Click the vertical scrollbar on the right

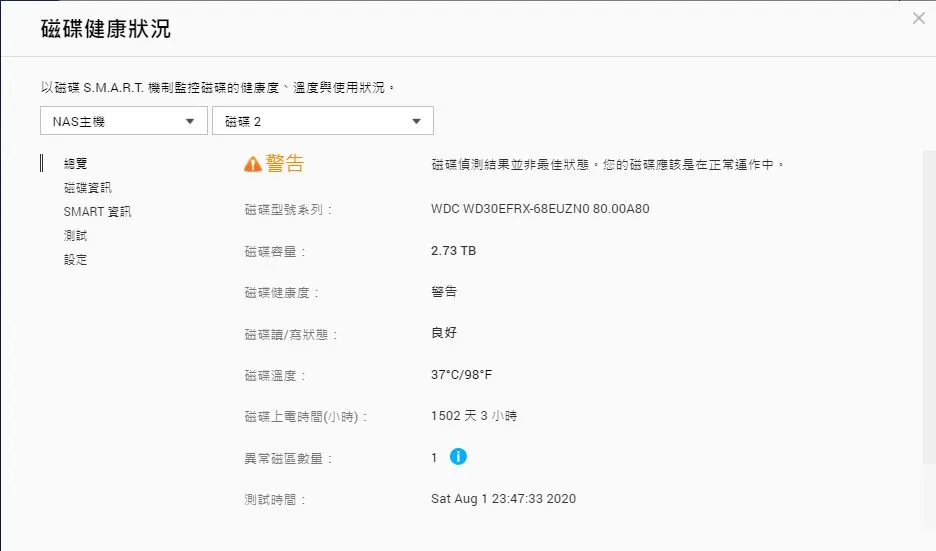point(929,307)
